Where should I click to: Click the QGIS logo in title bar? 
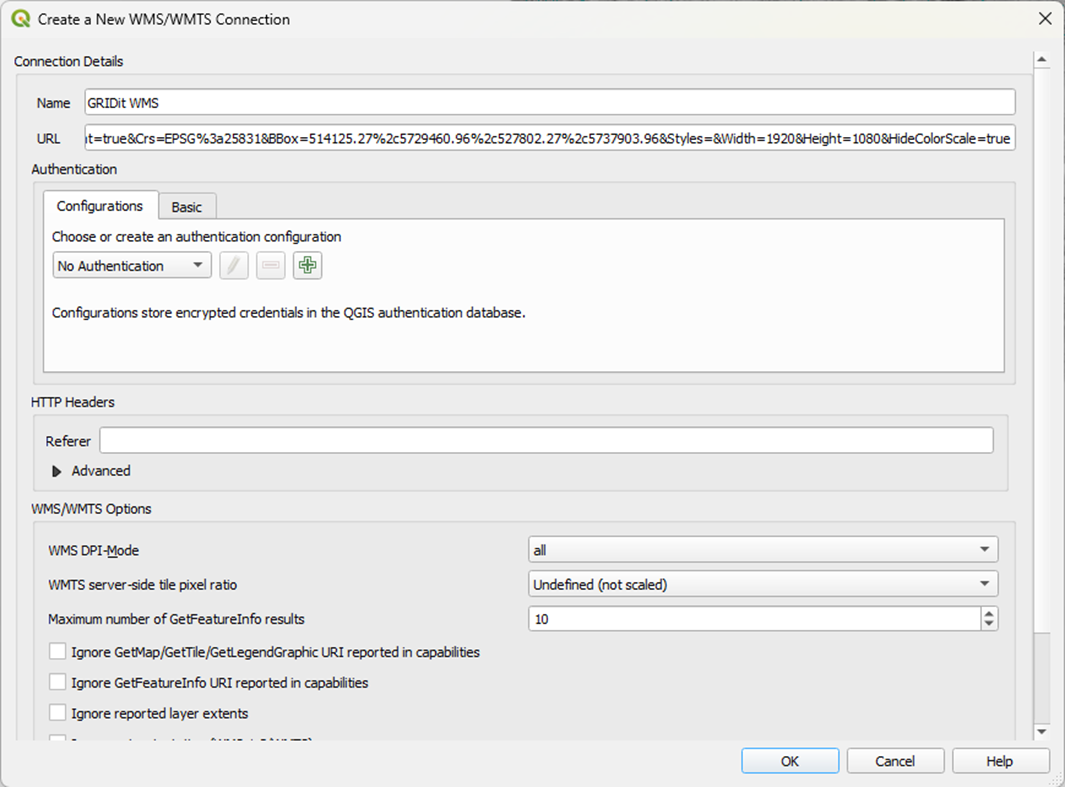(21, 19)
